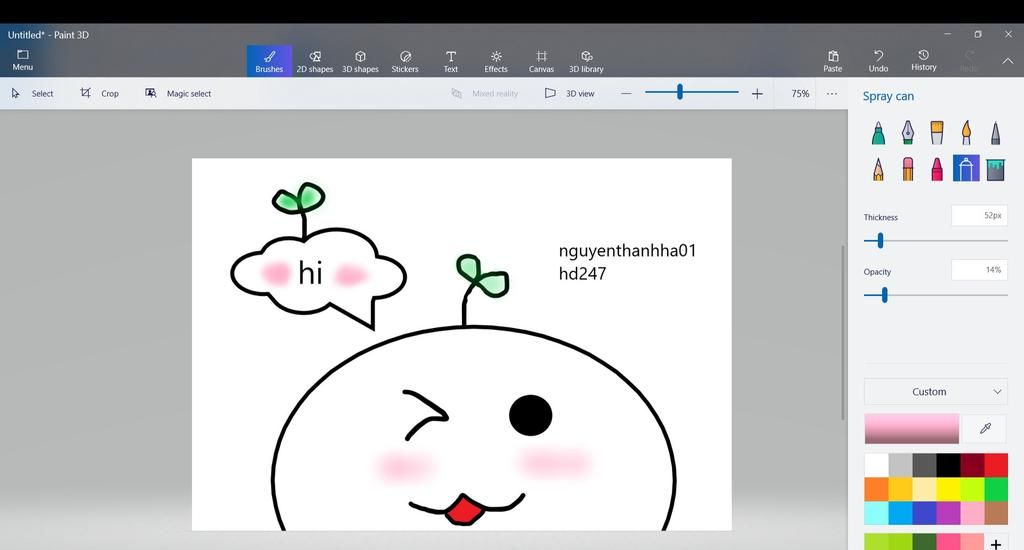
Task: Choose the bright red color swatch
Action: point(996,465)
